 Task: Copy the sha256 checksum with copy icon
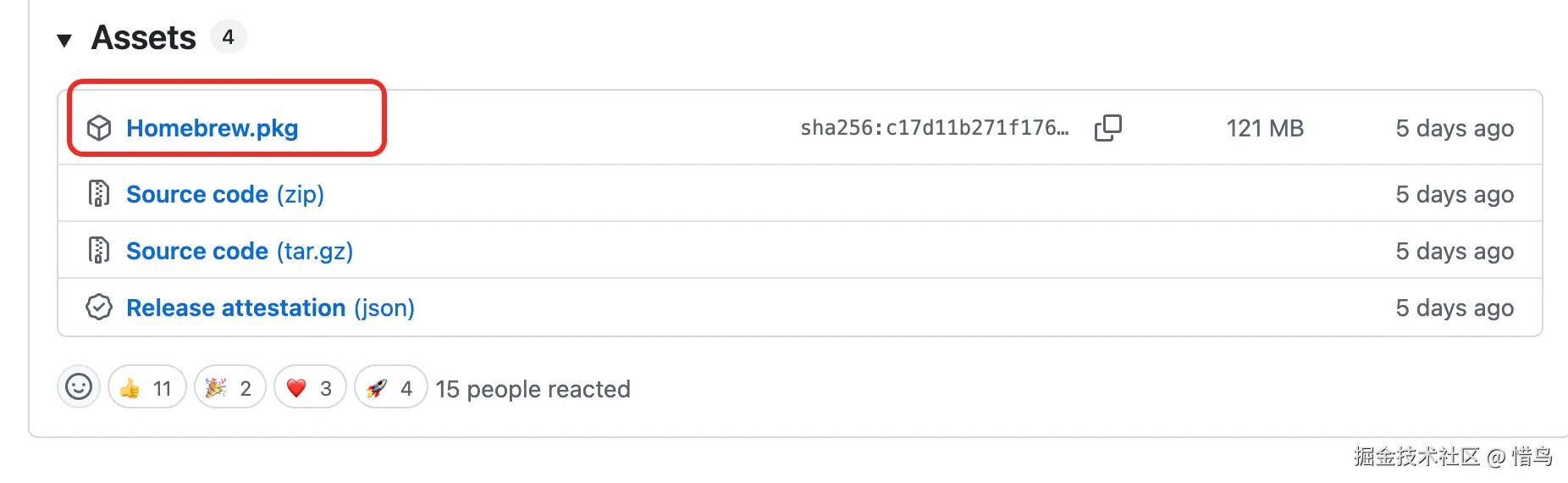click(1107, 128)
